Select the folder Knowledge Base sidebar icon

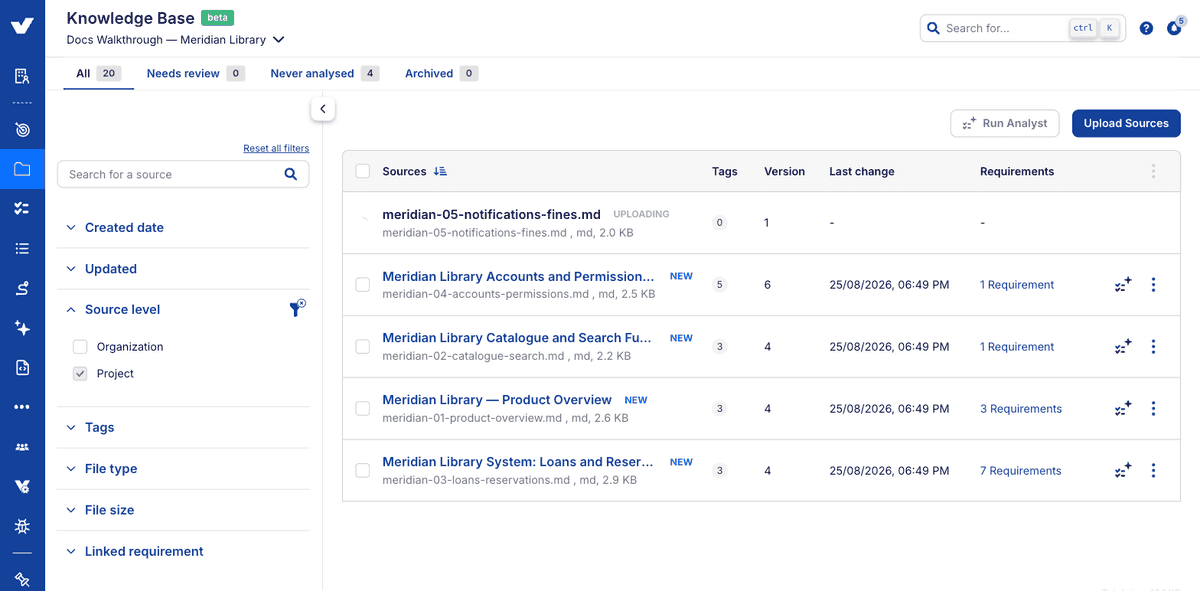22,169
